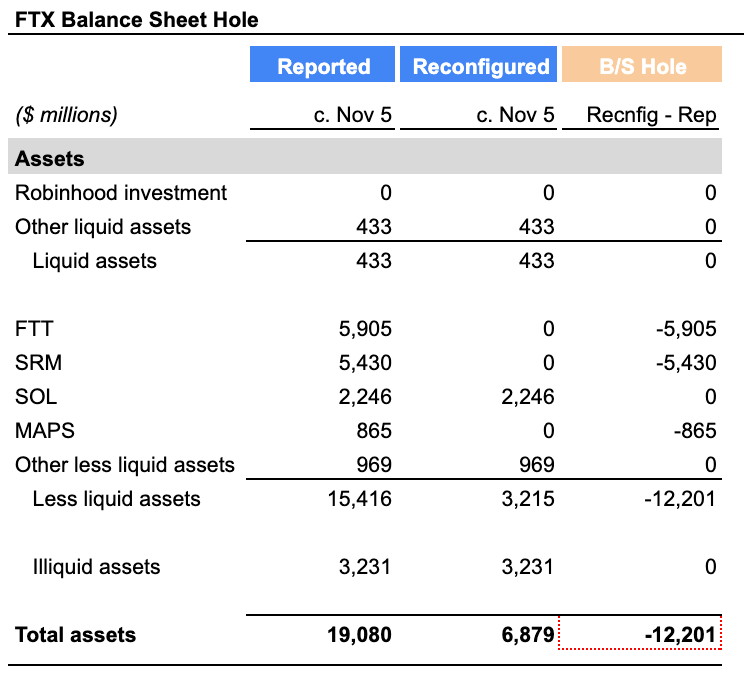Select Robinhood investment Reported value 0

386,193
